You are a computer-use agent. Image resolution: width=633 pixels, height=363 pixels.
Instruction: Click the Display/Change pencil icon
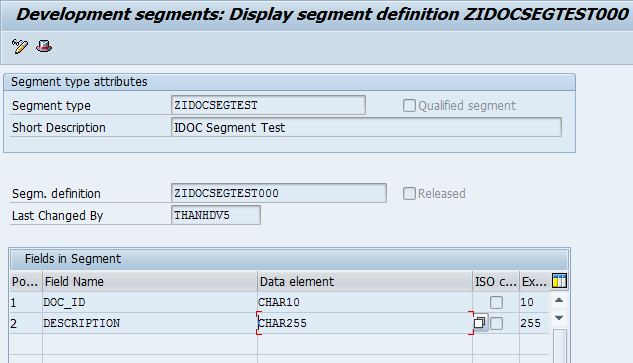pyautogui.click(x=20, y=46)
